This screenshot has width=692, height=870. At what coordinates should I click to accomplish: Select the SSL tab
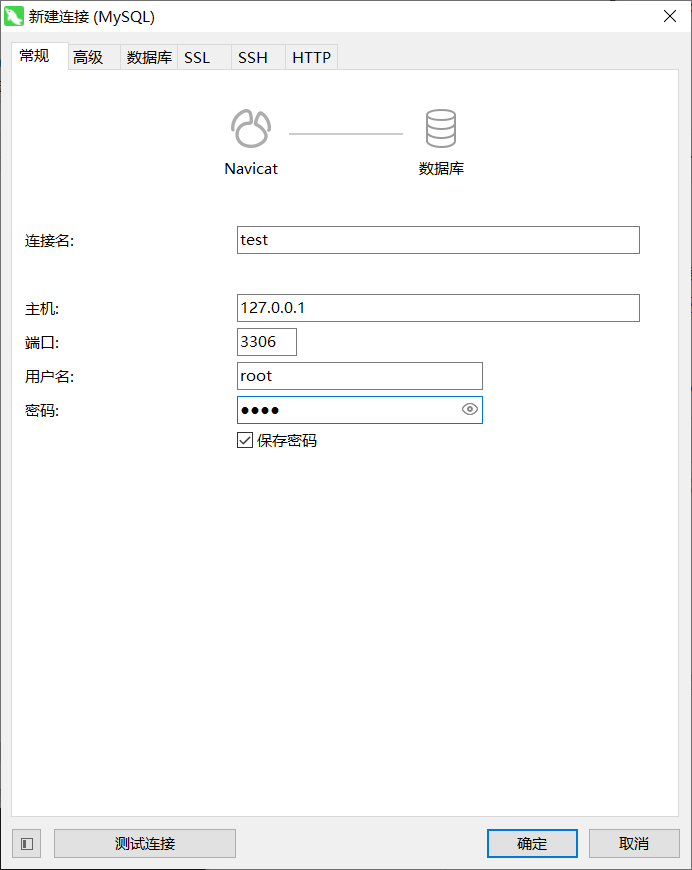pyautogui.click(x=198, y=58)
